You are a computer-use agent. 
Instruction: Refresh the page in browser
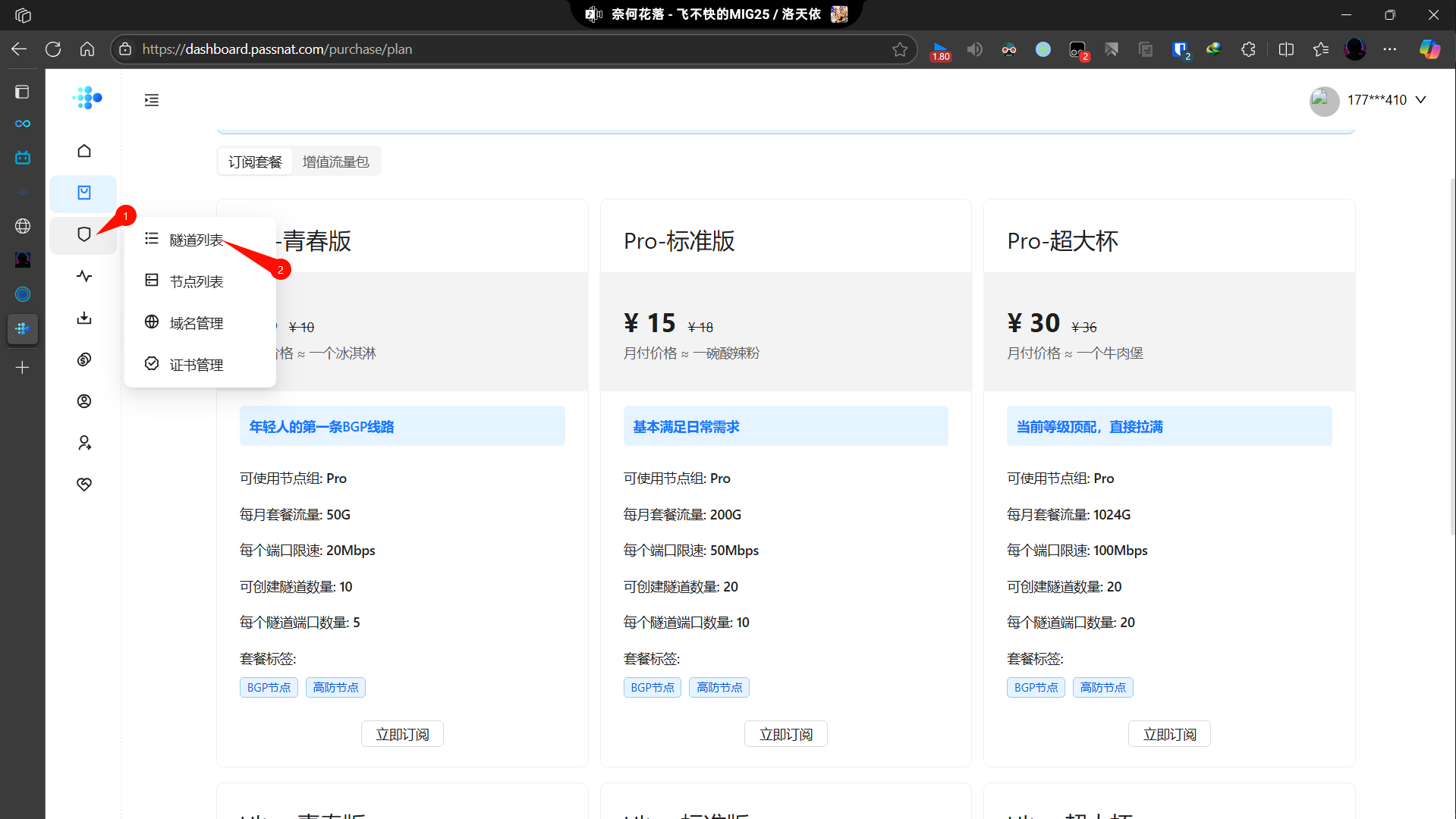[x=53, y=49]
